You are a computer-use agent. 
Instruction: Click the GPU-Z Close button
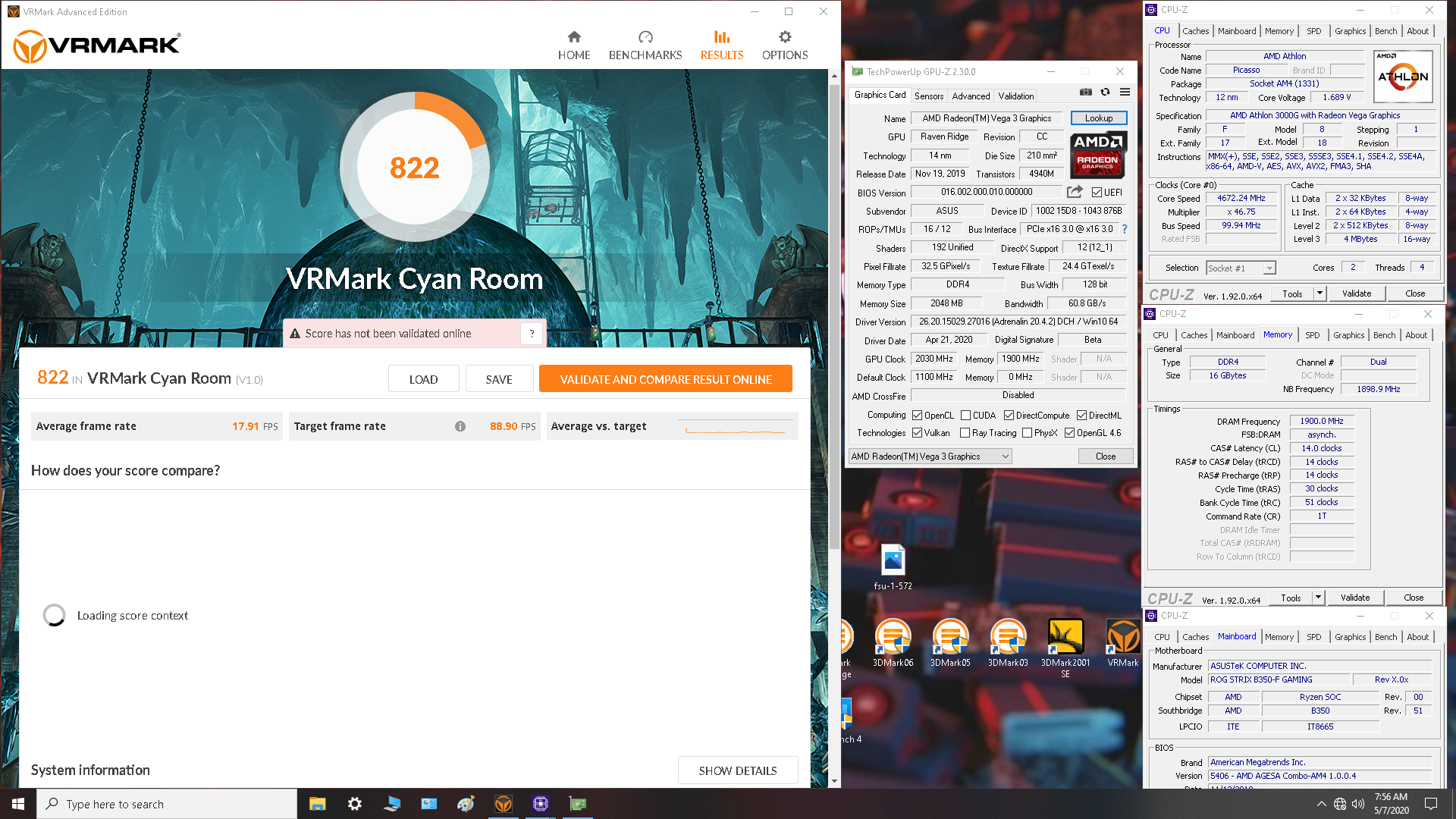click(x=1106, y=457)
